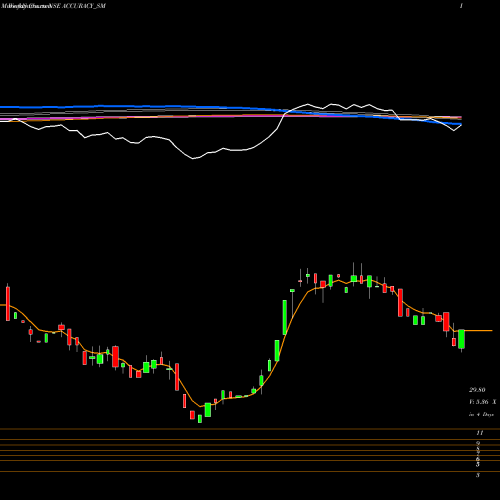Click the 'in 4 Days' label
The width and height of the screenshot is (500, 500).
[x=481, y=414]
